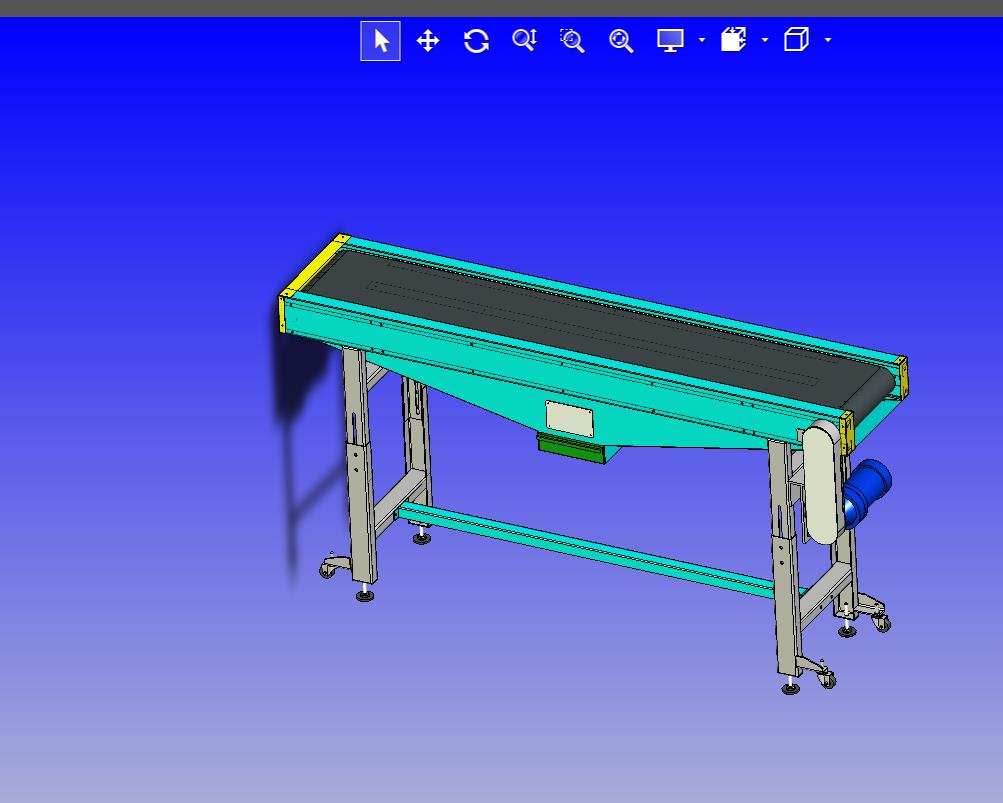Activate the Select arrow tool
Viewport: 1003px width, 803px height.
tap(381, 41)
